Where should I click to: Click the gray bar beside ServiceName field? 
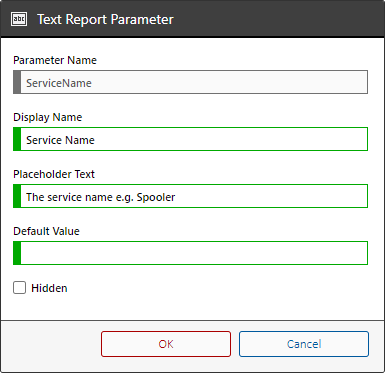[17, 82]
